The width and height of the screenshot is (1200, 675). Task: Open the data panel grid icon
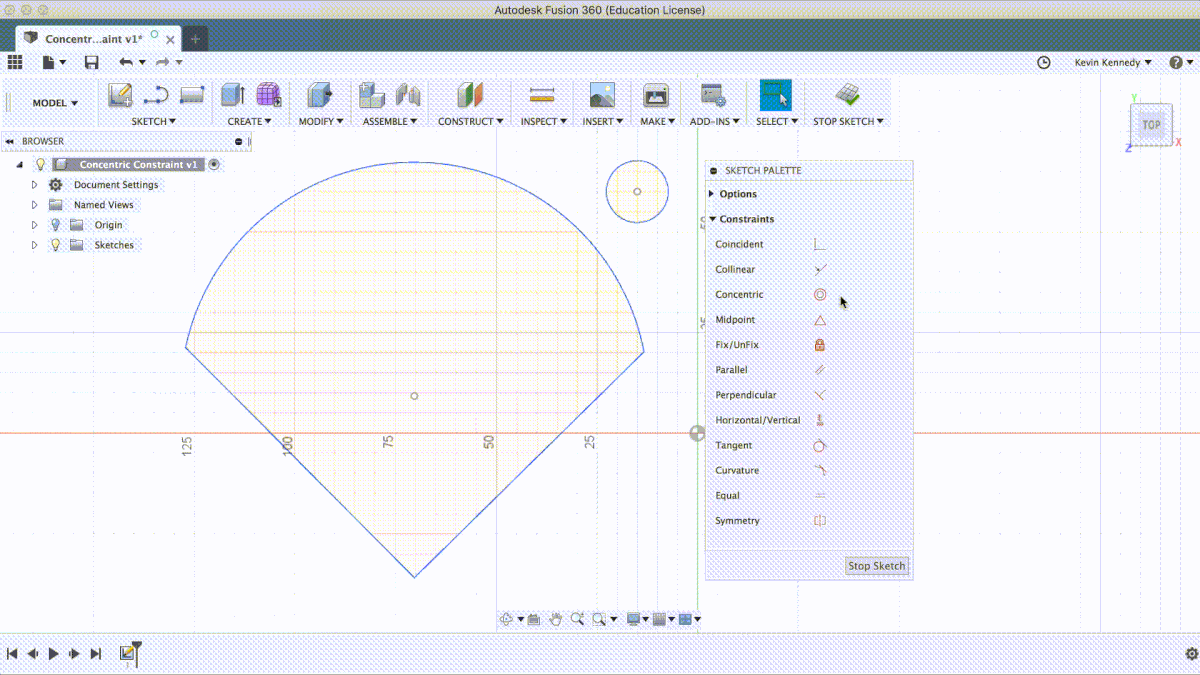point(15,62)
